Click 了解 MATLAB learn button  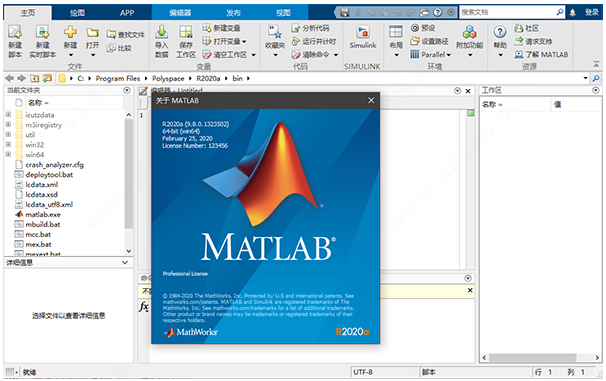coord(541,54)
